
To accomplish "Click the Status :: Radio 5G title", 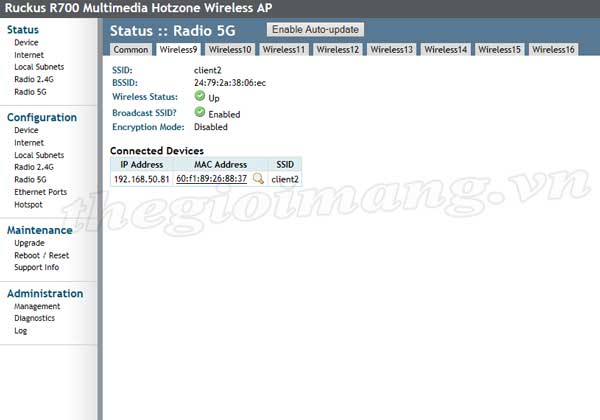I will 173,31.
